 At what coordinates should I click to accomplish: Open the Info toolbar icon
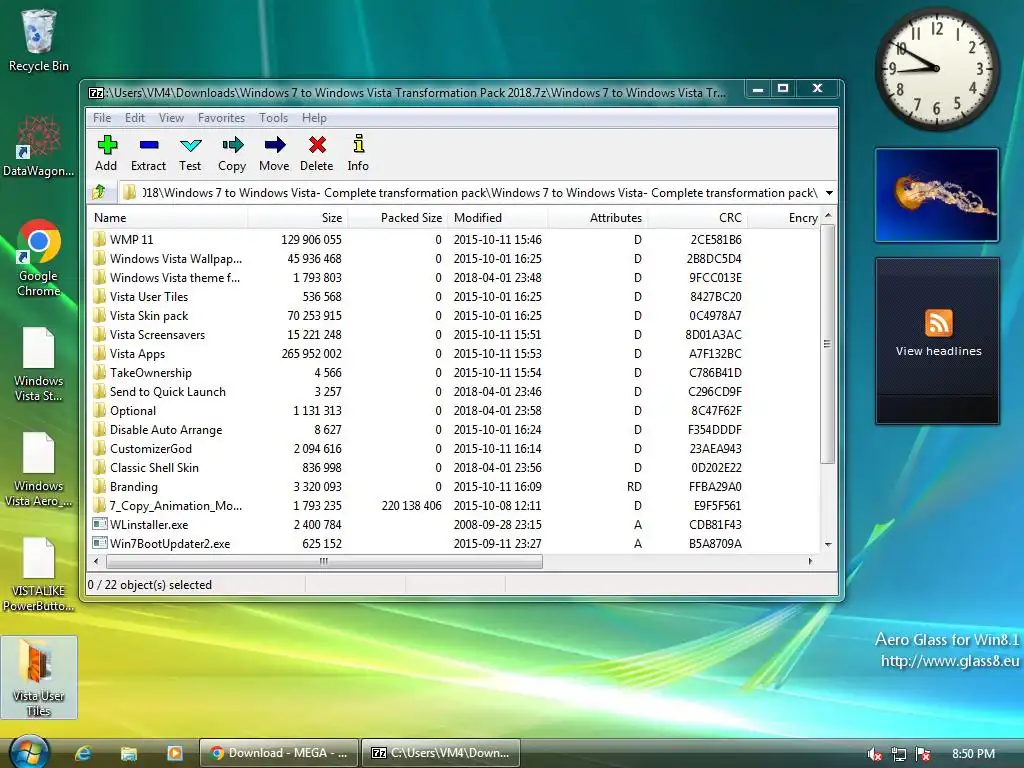point(359,144)
